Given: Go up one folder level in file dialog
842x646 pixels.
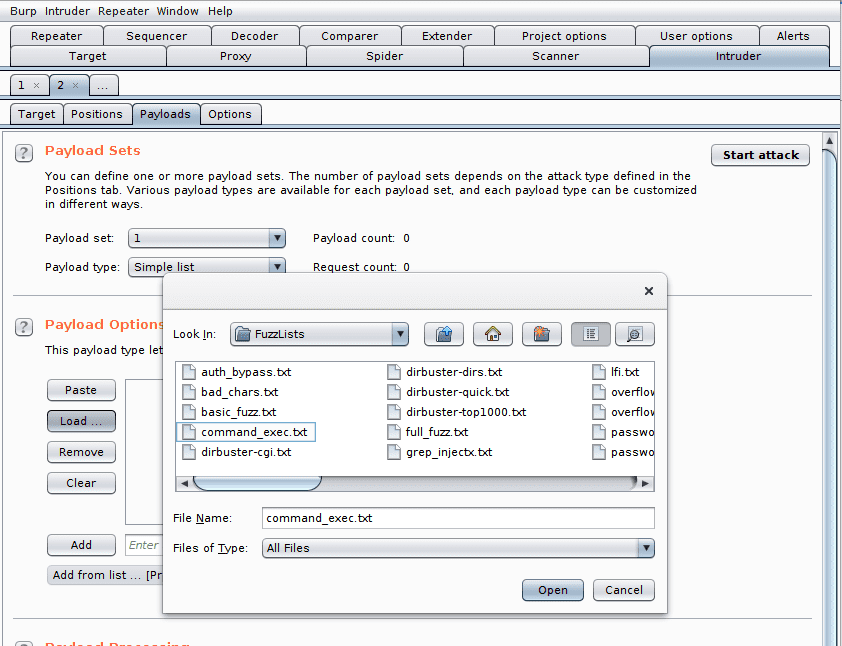Looking at the screenshot, I should point(444,334).
